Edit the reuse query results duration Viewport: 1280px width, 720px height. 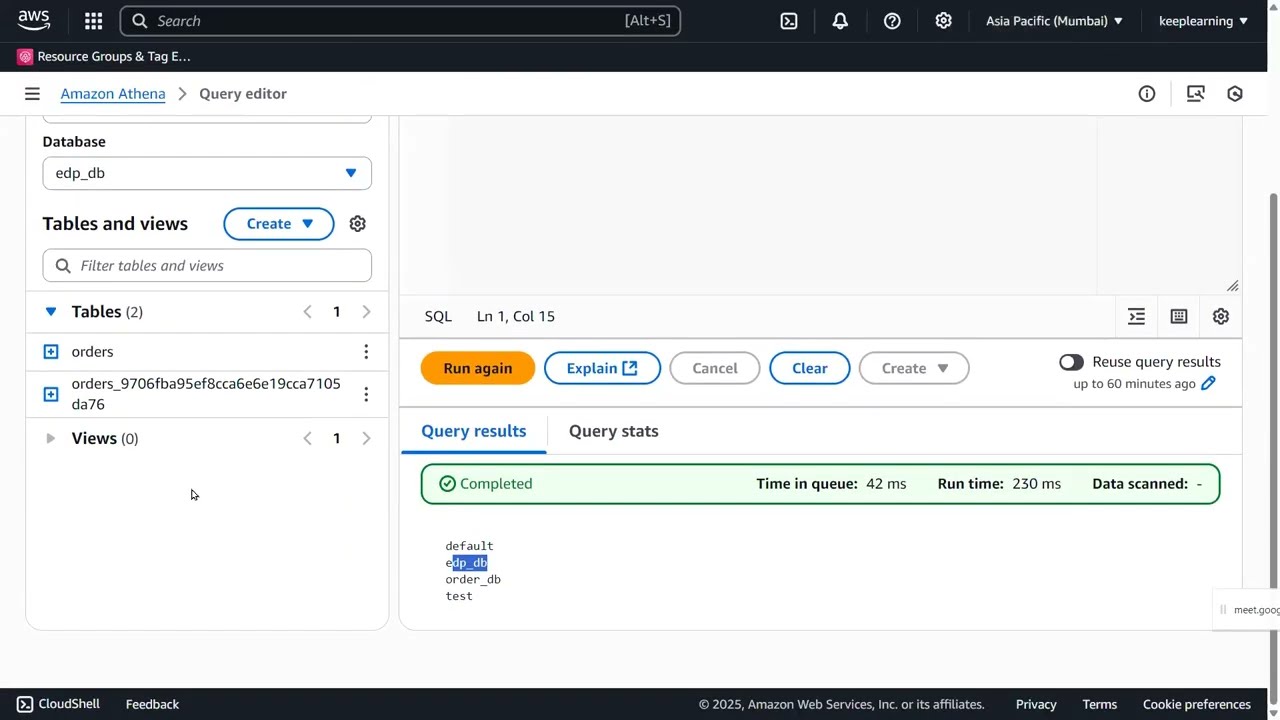1208,384
